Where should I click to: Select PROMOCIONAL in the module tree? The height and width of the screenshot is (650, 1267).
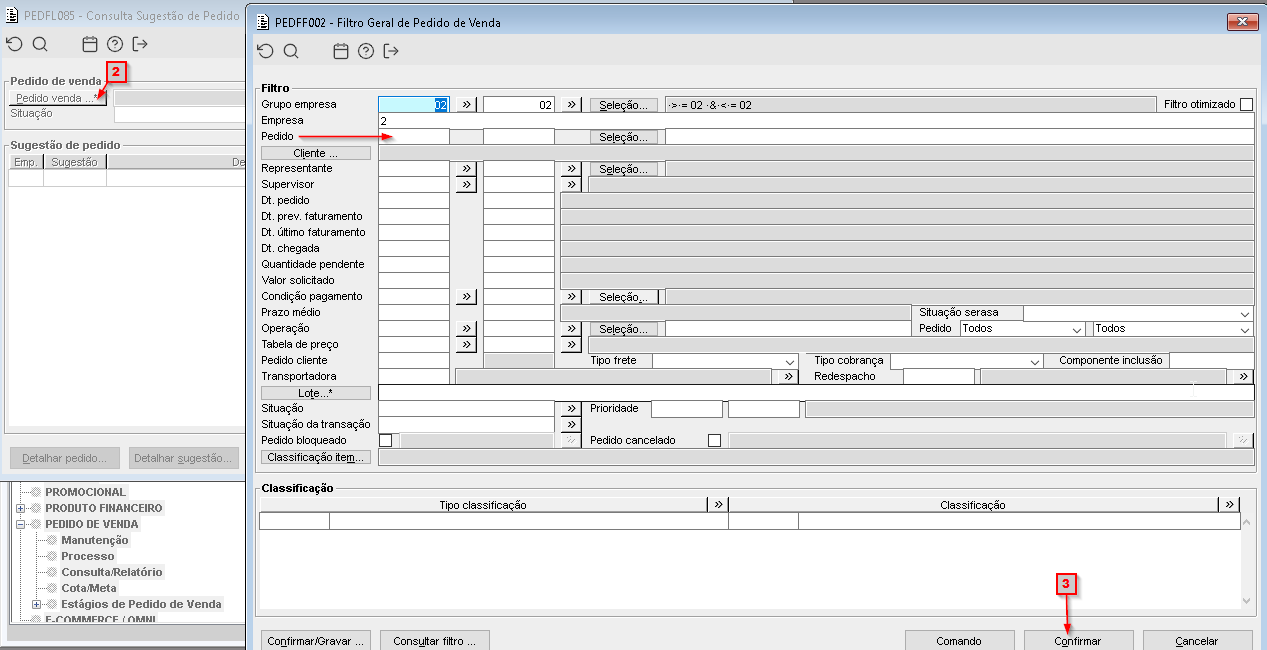tap(85, 492)
